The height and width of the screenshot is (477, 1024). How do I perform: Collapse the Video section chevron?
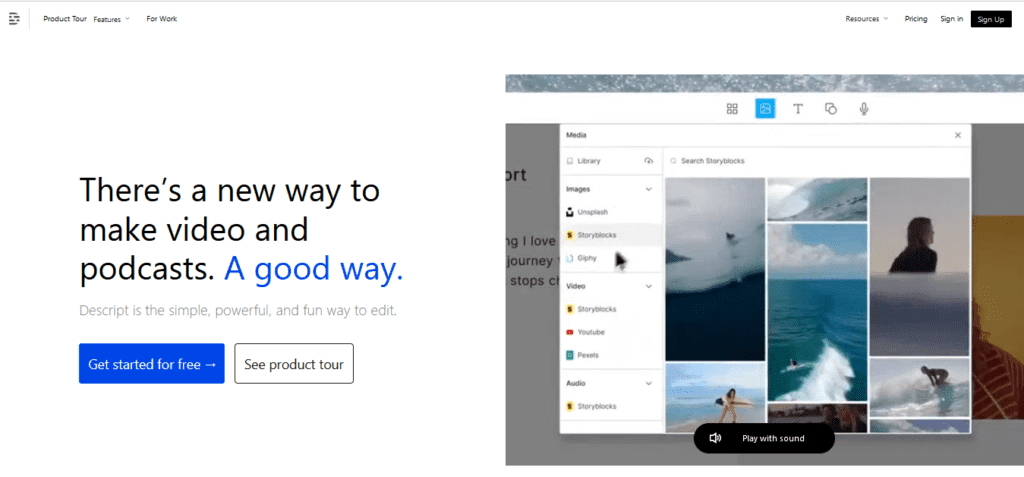coord(648,286)
